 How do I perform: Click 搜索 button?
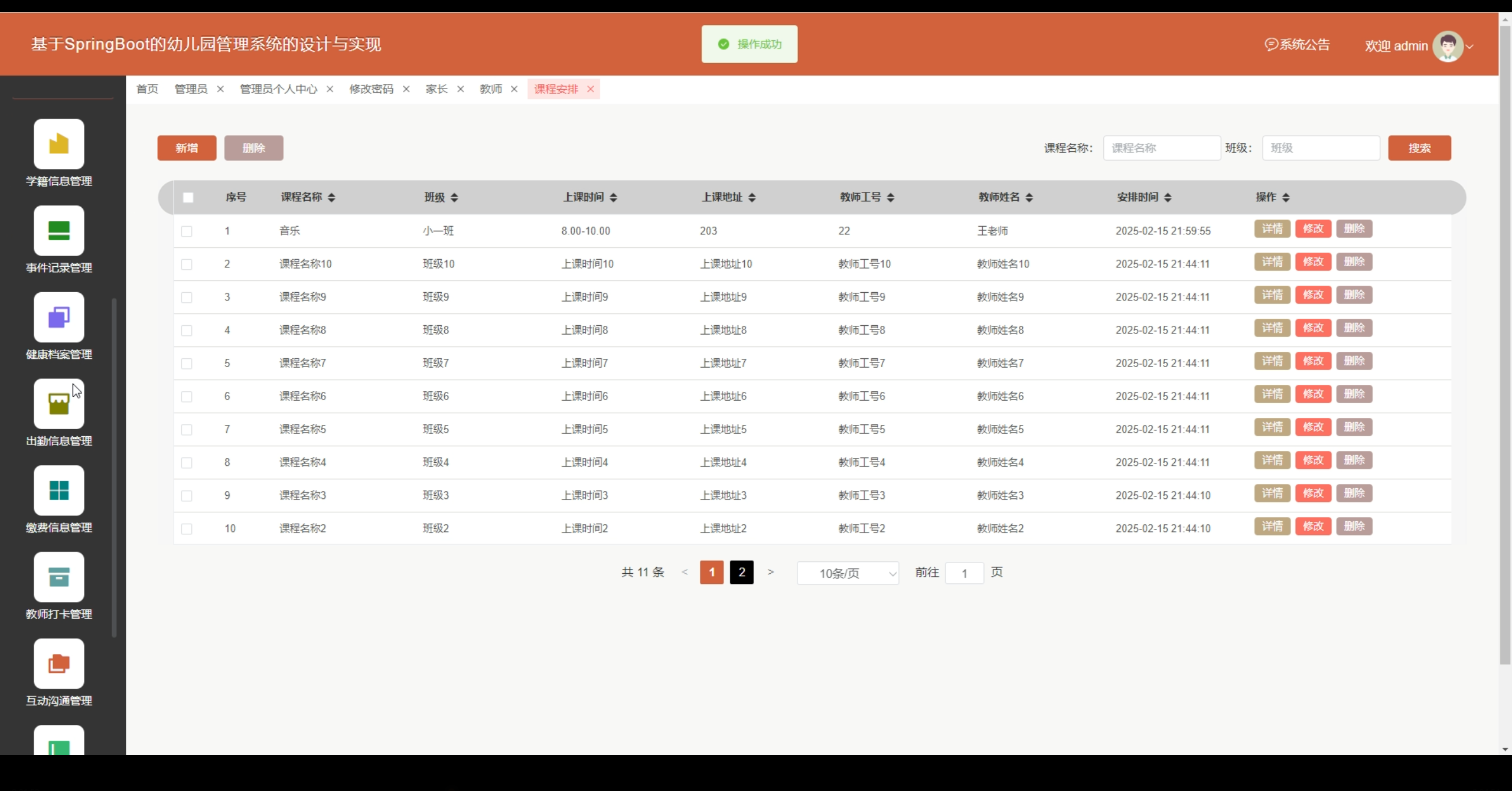(x=1419, y=148)
